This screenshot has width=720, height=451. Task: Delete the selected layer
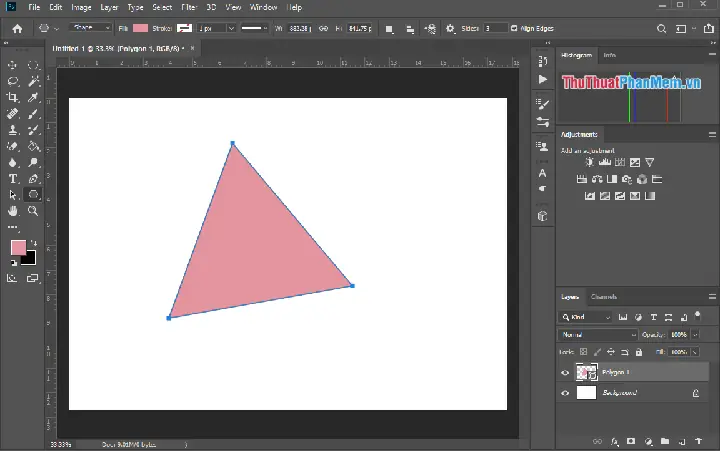click(x=698, y=441)
